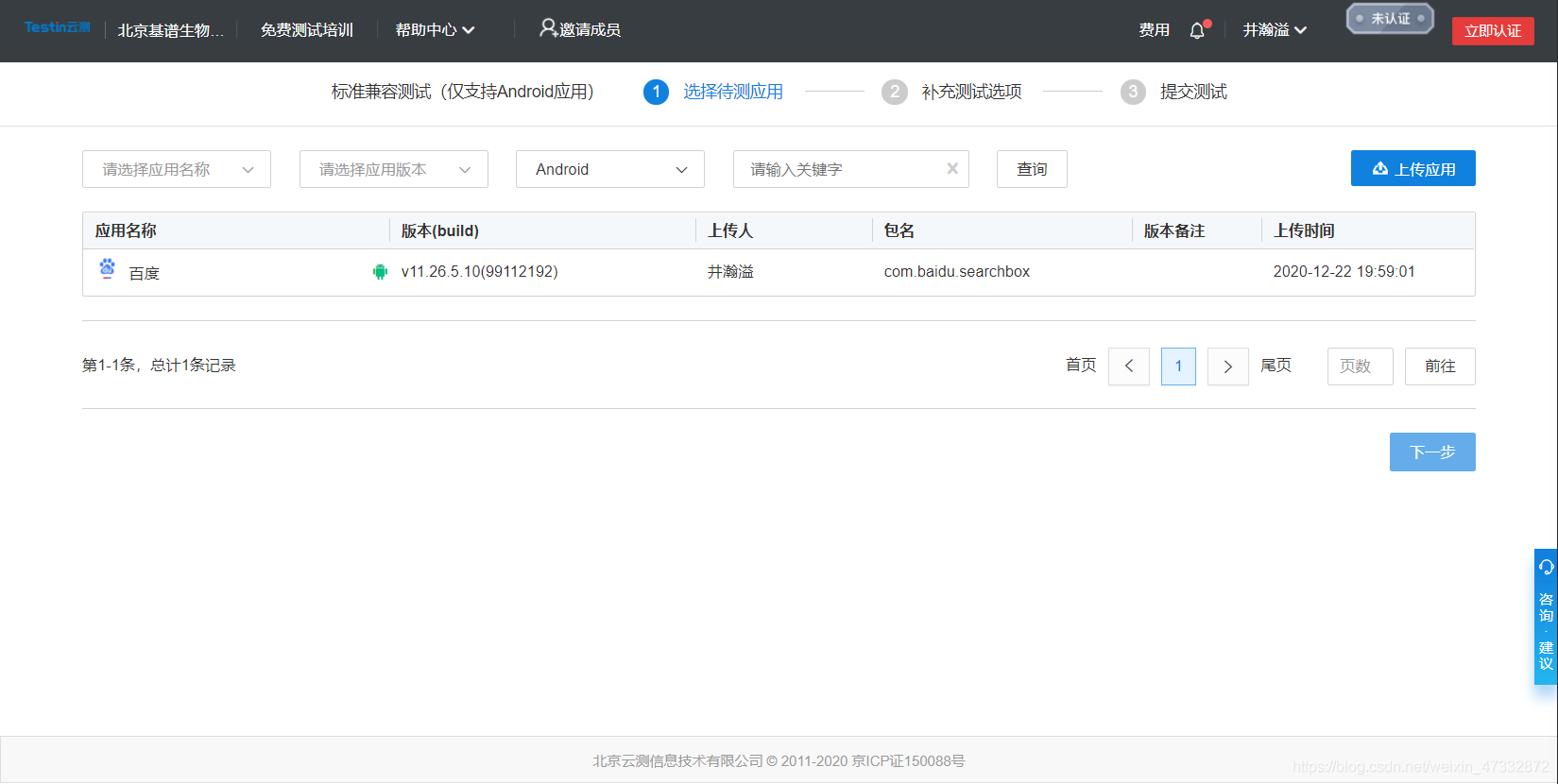Screen dimensions: 1558x784
Task: Click the 查询 button
Action: pyautogui.click(x=1032, y=169)
